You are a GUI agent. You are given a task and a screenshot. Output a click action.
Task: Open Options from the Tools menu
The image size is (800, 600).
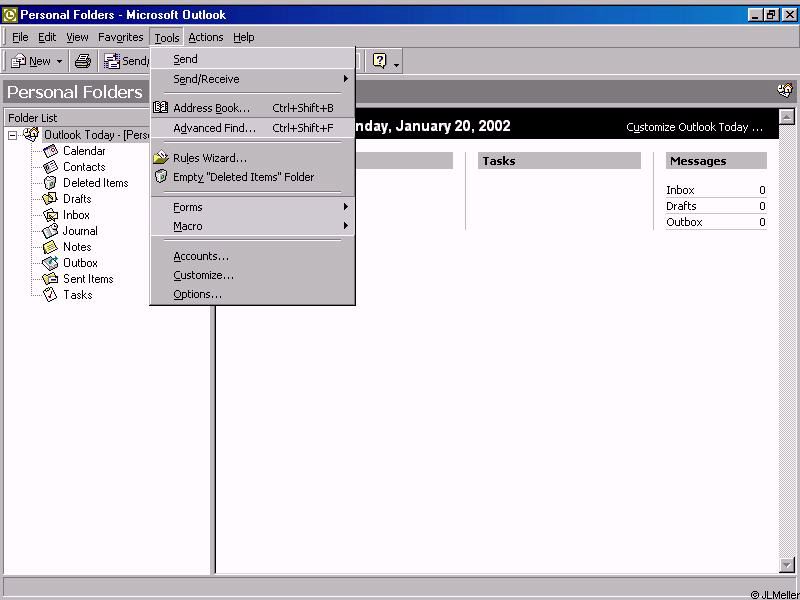click(x=253, y=294)
